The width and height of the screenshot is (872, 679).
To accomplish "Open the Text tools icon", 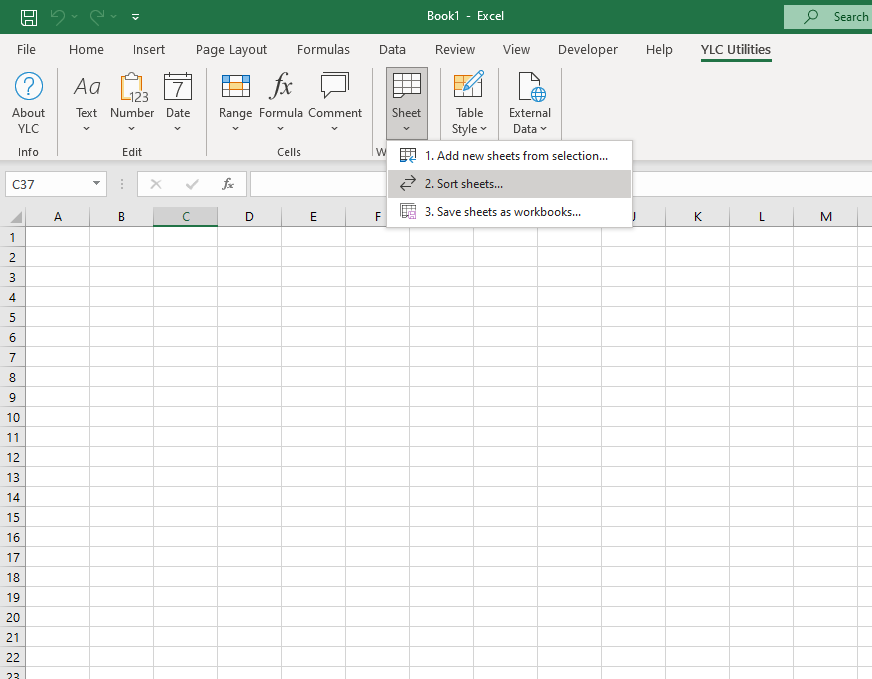I will click(87, 88).
